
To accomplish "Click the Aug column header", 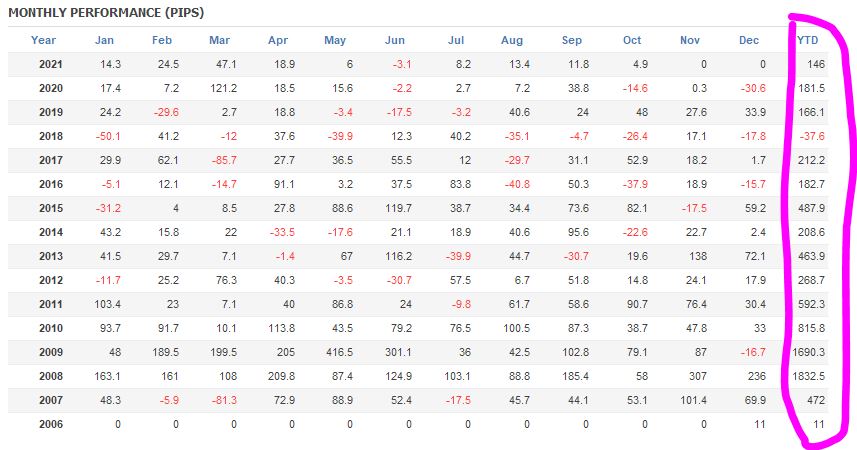I will point(511,40).
